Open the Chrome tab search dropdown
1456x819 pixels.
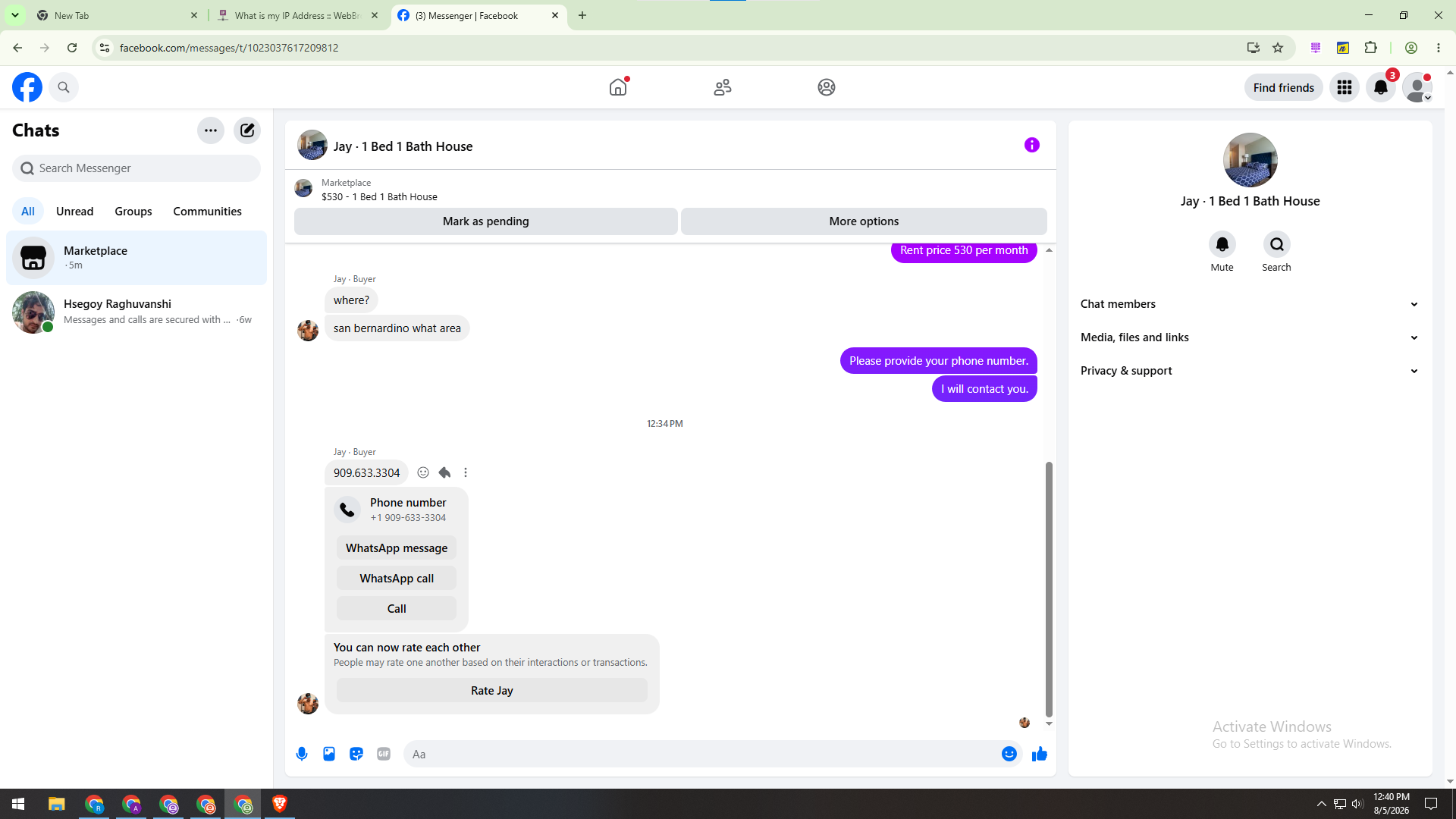click(x=15, y=15)
